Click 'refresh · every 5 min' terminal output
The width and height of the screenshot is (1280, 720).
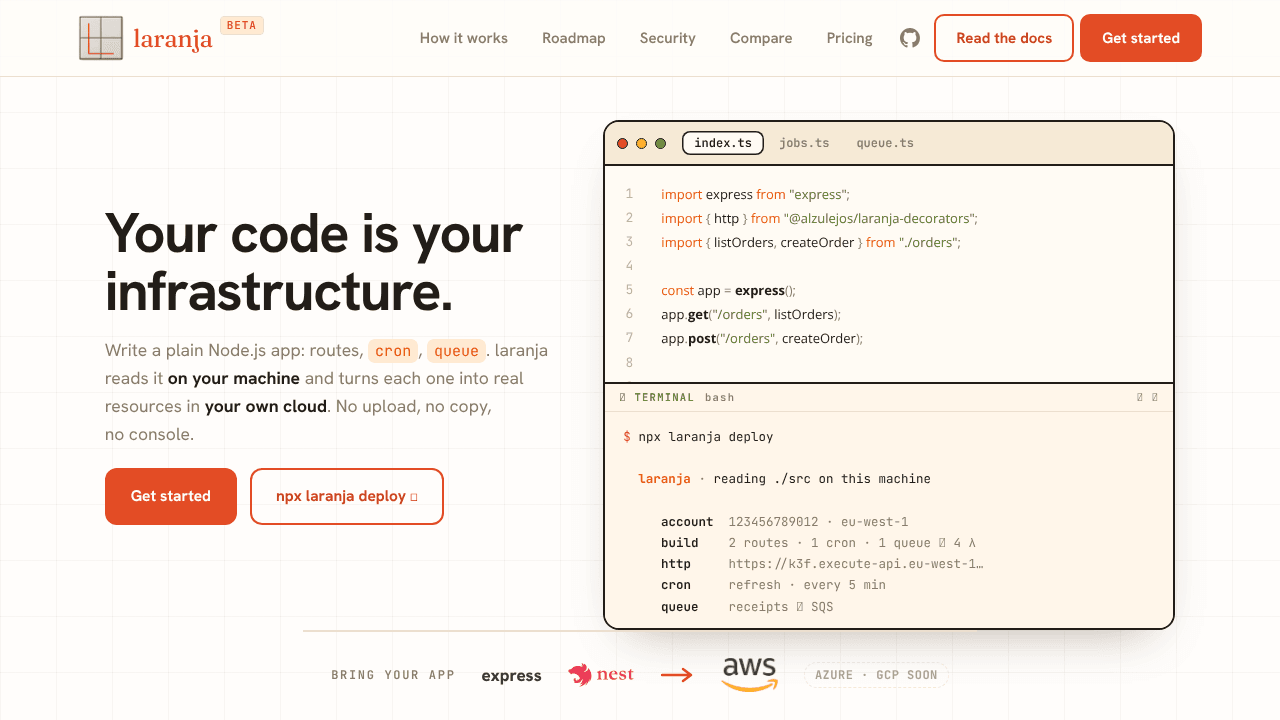point(807,585)
